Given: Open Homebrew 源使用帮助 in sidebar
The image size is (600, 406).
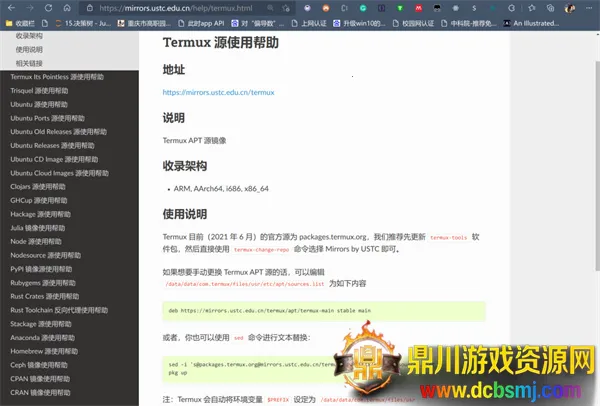Looking at the screenshot, I should (x=44, y=351).
